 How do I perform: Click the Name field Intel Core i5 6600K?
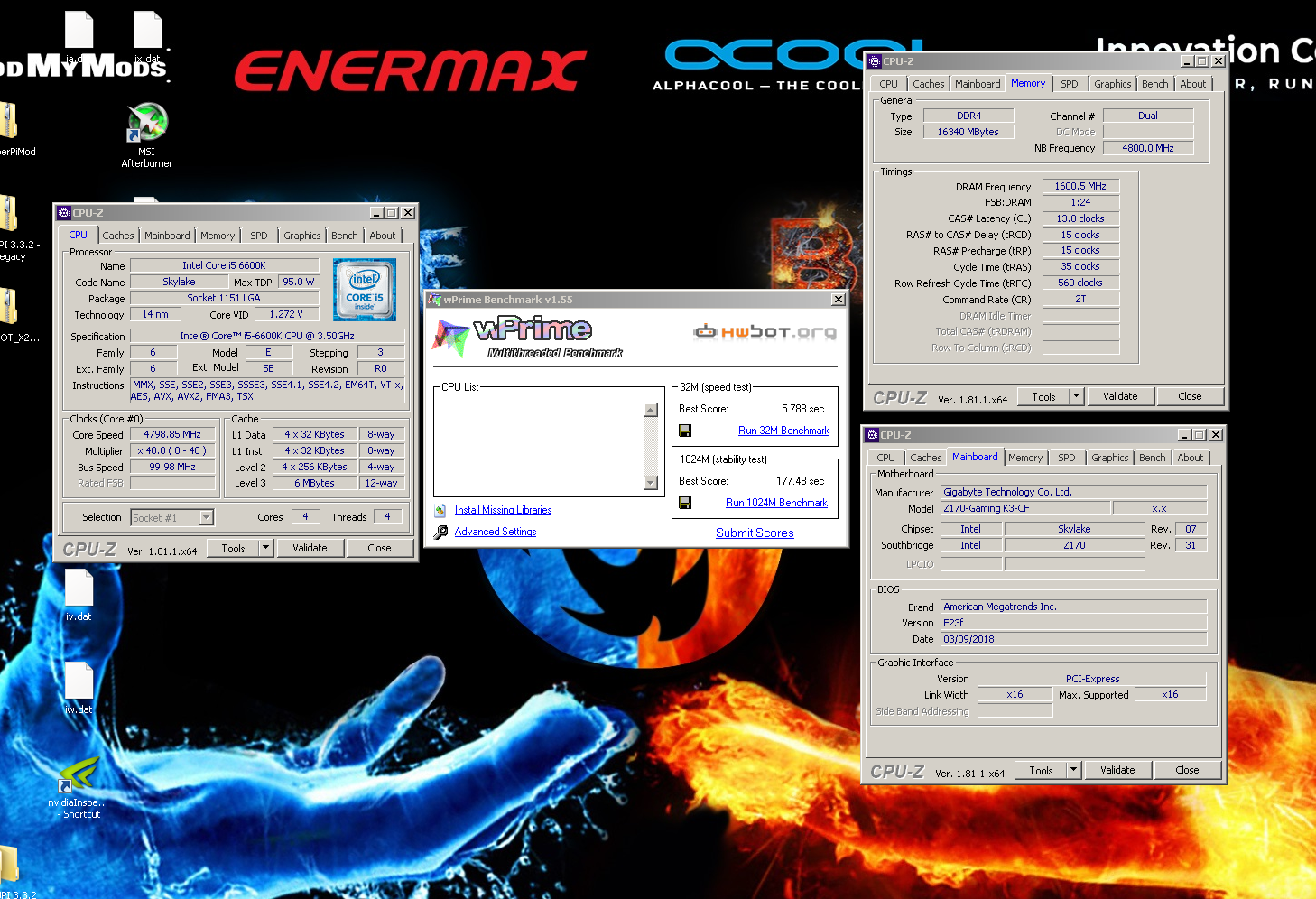pyautogui.click(x=224, y=265)
